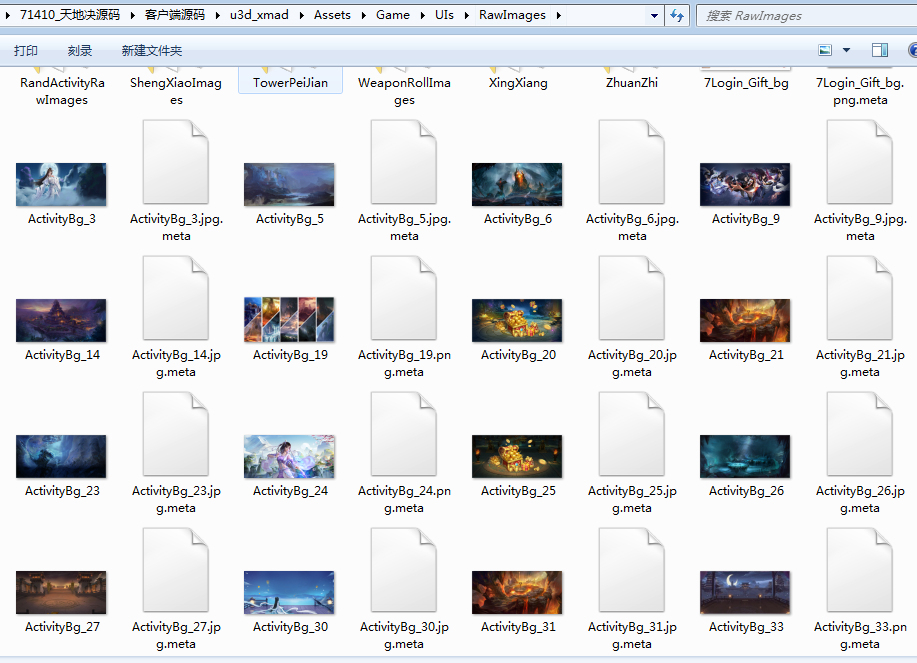The height and width of the screenshot is (663, 917).
Task: Select the TowerPeiJian folder
Action: pos(291,80)
